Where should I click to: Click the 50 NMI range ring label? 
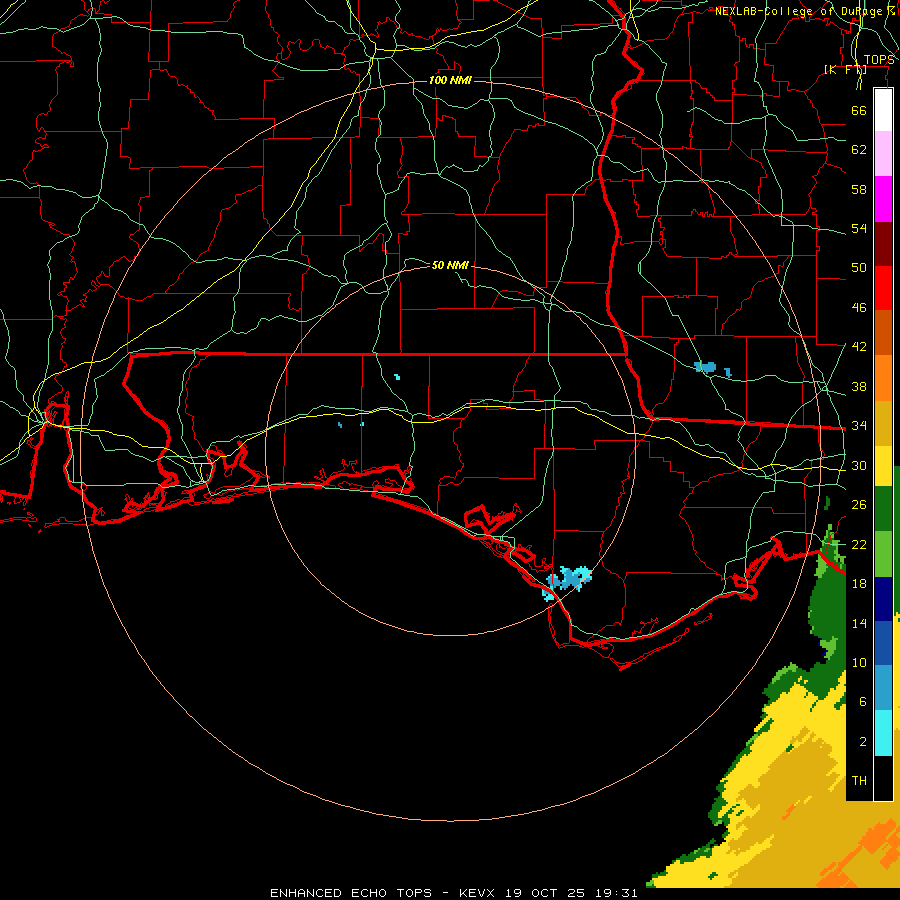450,265
